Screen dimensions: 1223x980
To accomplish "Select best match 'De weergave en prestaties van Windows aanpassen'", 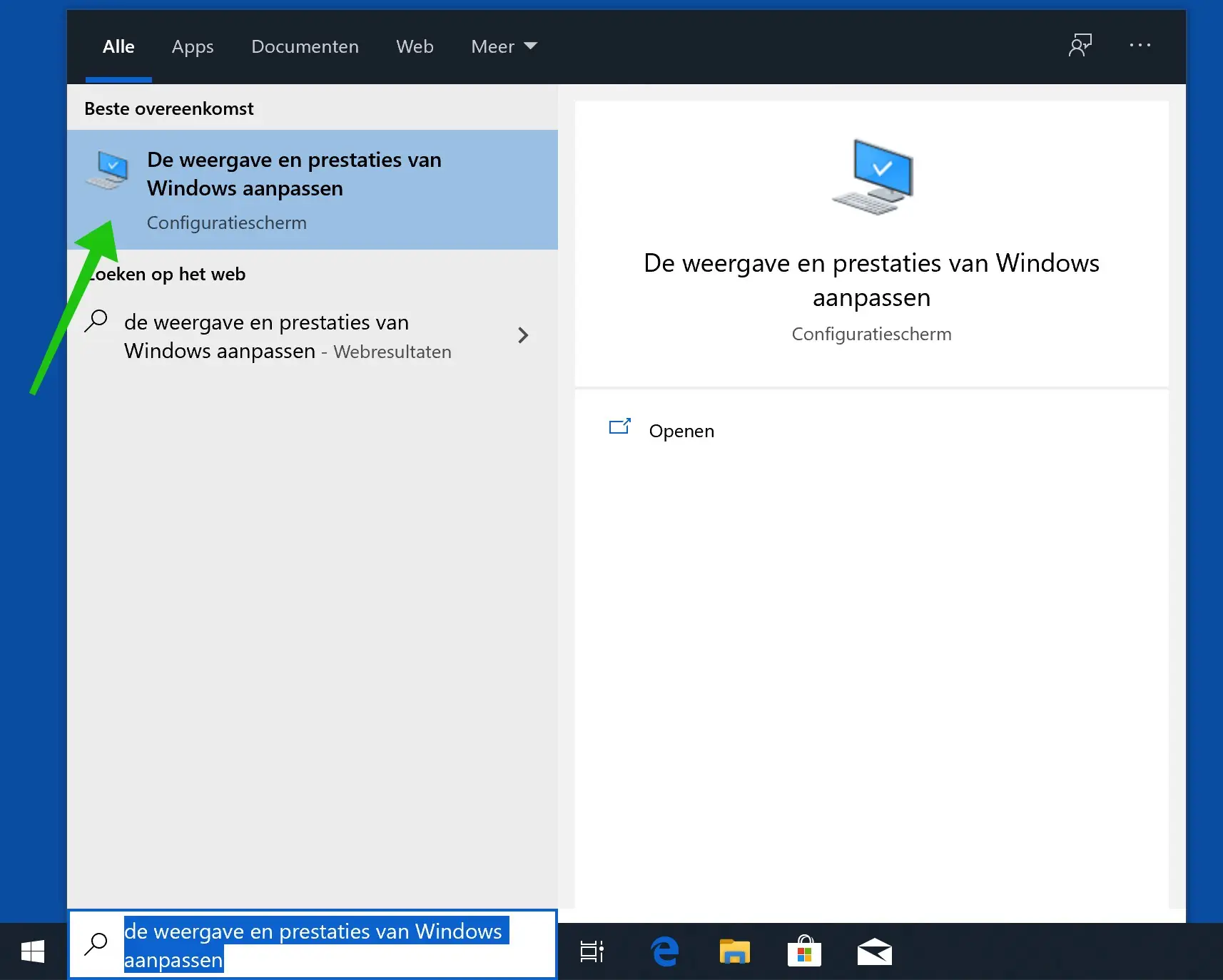I will (313, 190).
